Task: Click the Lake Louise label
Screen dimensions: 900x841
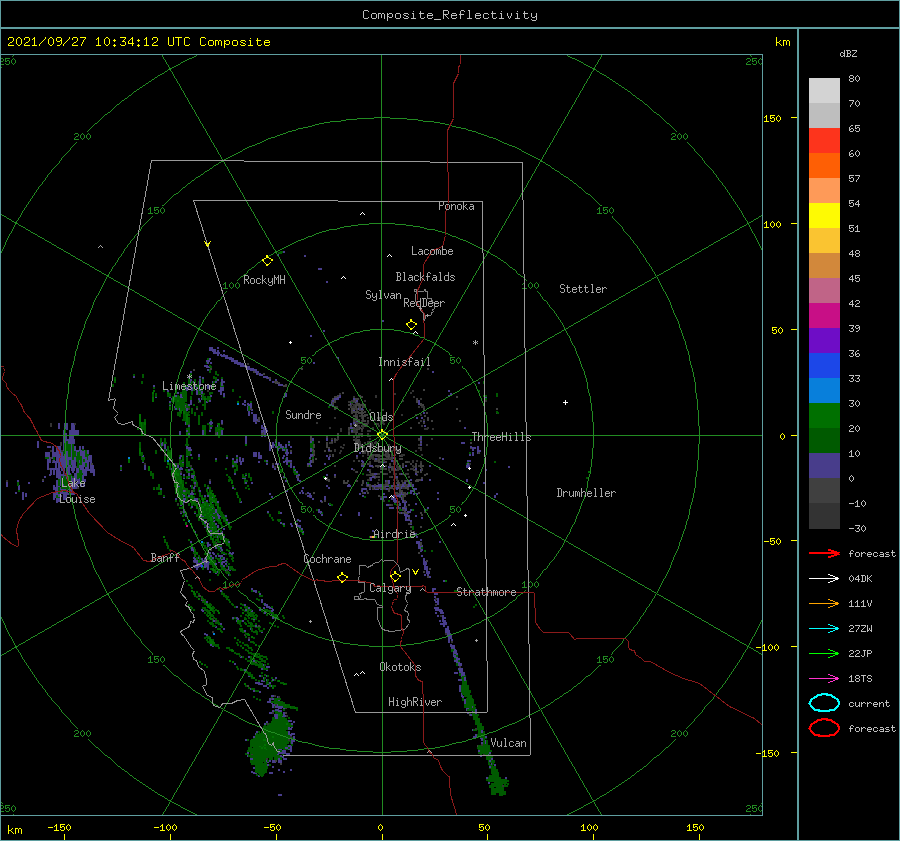Action: [x=77, y=491]
